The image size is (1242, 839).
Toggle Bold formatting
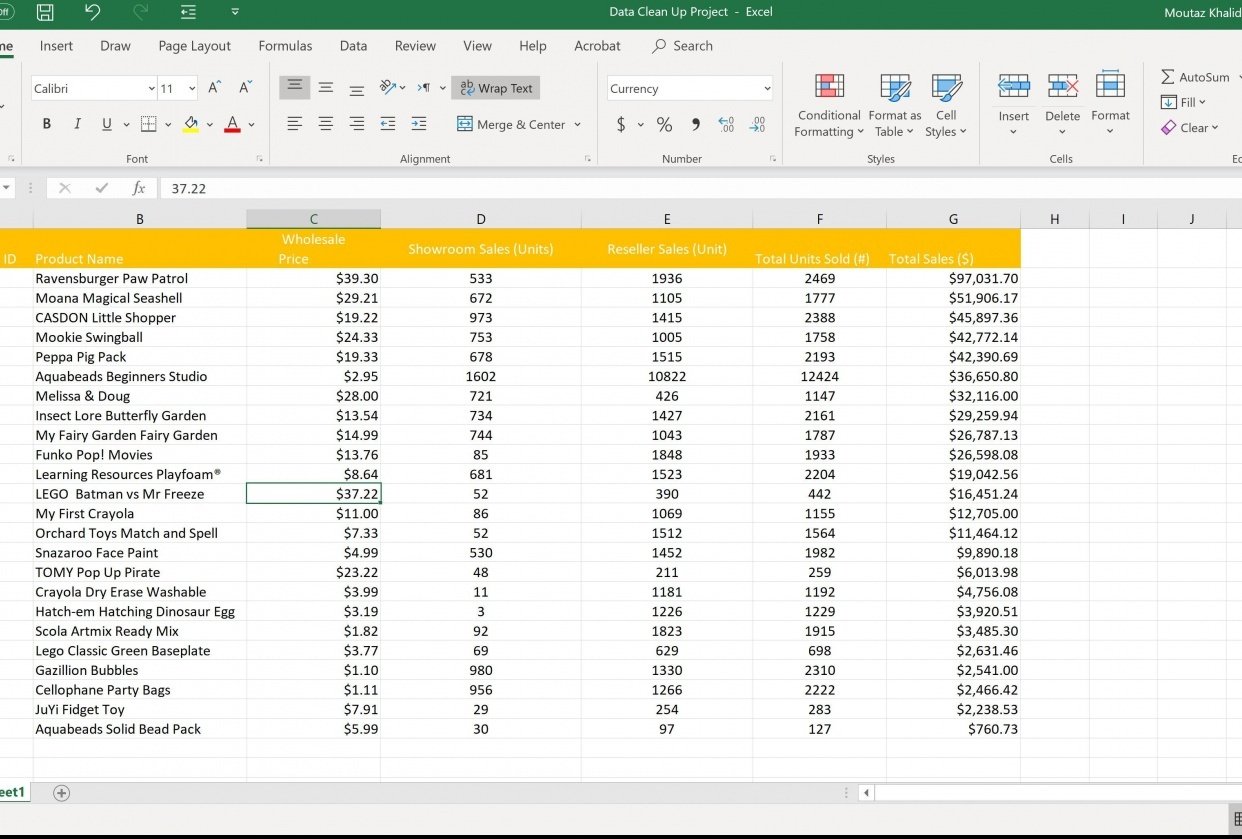[46, 124]
